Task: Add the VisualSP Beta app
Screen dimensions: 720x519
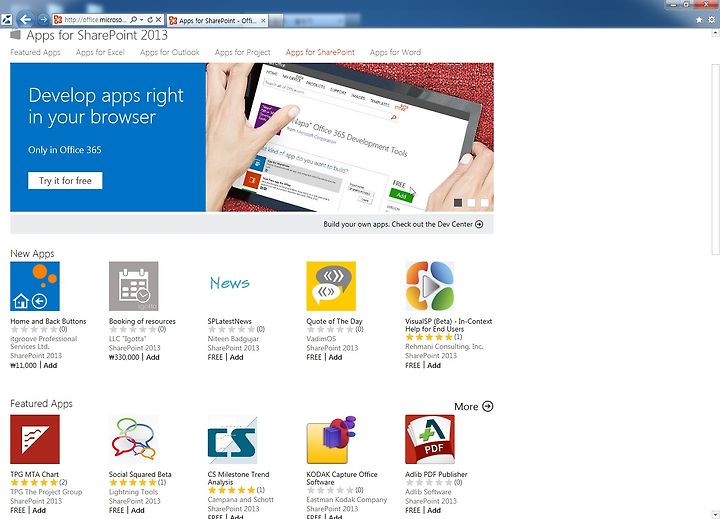Action: 434,366
